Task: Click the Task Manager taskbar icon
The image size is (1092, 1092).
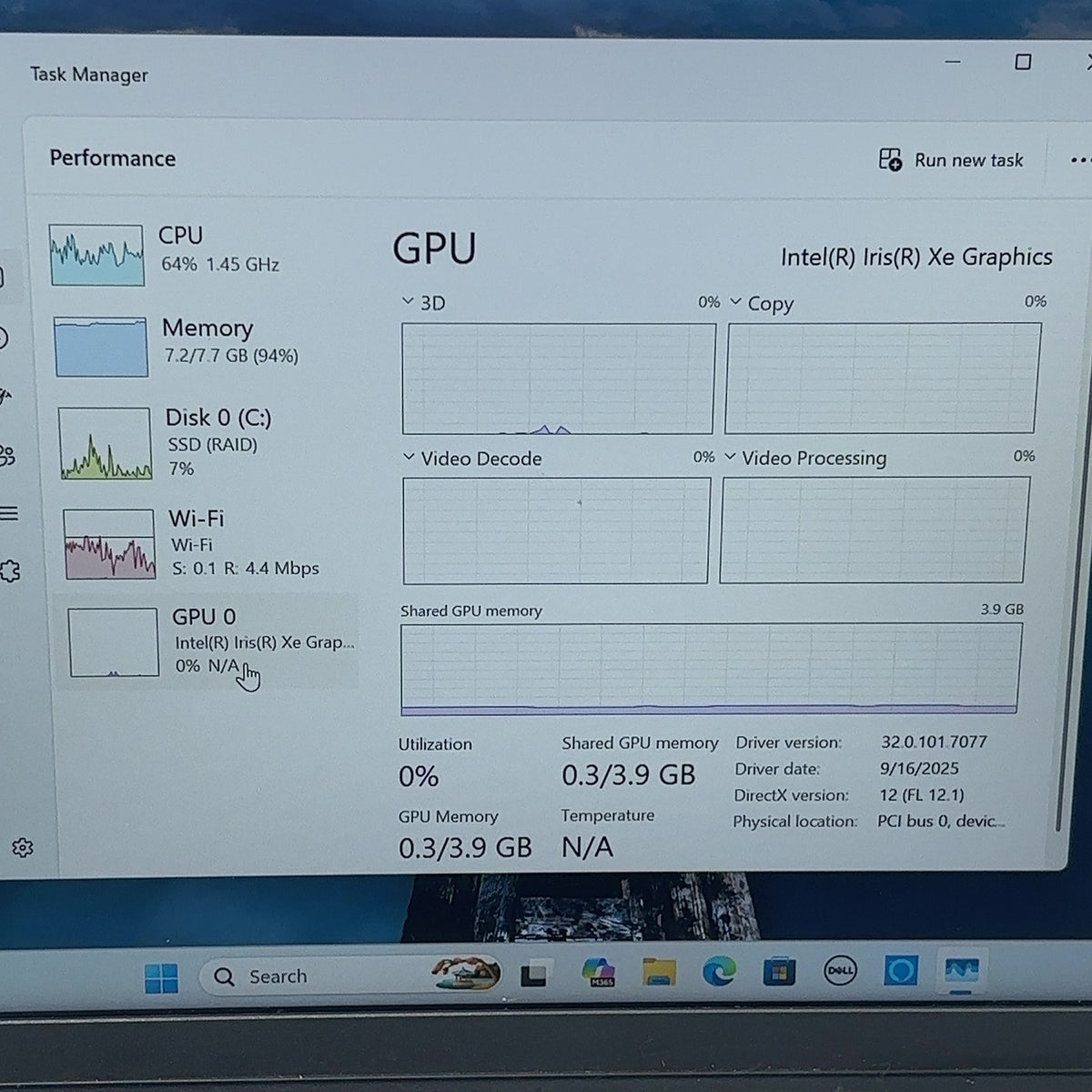Action: click(962, 970)
